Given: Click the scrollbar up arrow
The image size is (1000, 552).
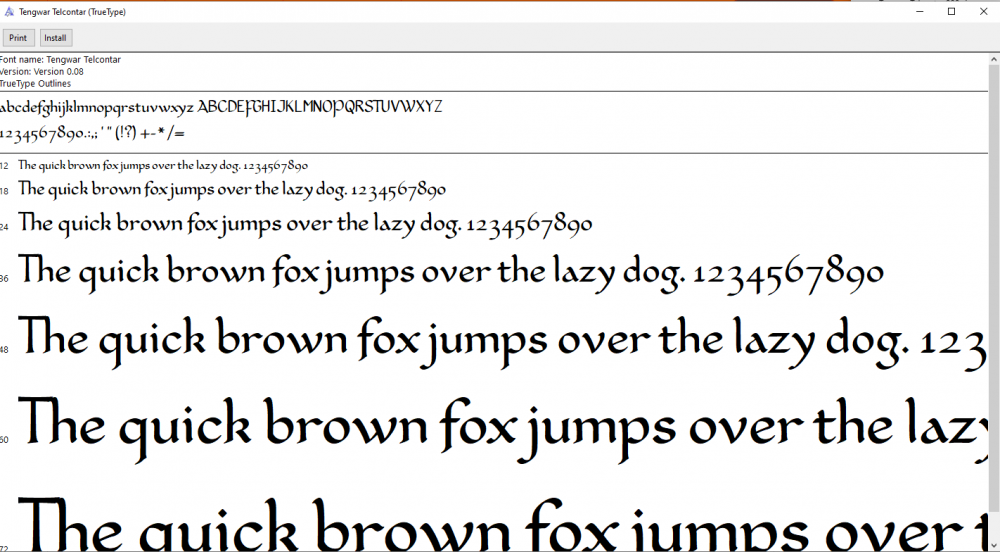Looking at the screenshot, I should point(994,59).
